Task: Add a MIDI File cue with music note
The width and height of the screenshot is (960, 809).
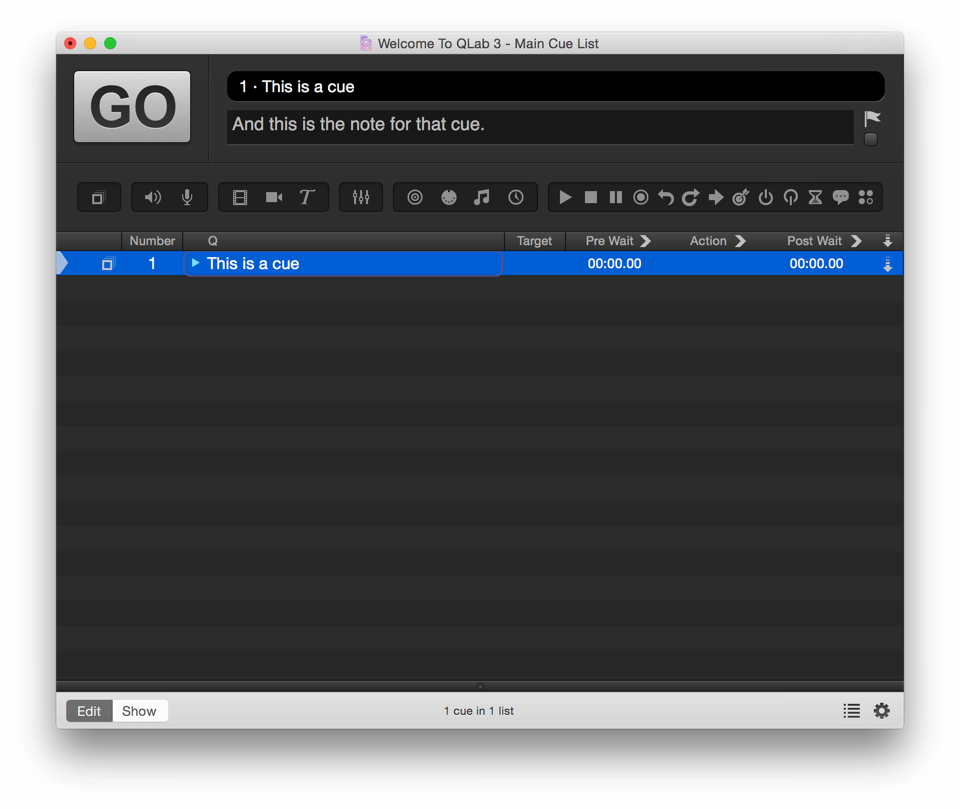Action: click(482, 198)
